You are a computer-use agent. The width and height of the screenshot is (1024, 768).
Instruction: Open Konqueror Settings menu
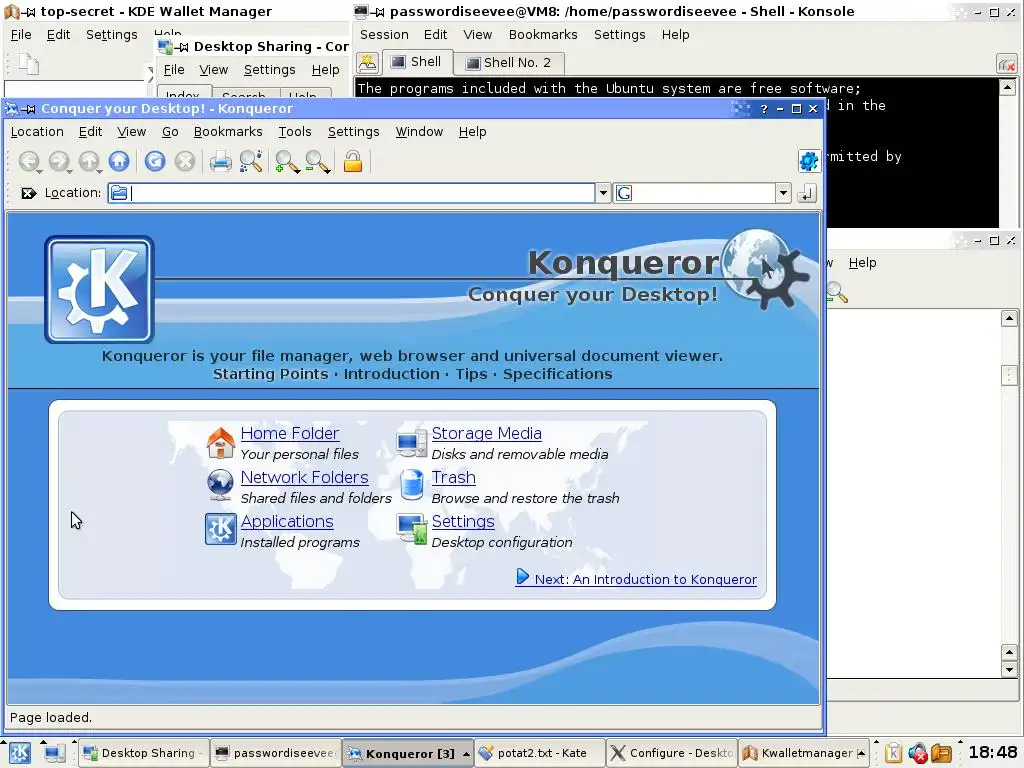pyautogui.click(x=353, y=132)
